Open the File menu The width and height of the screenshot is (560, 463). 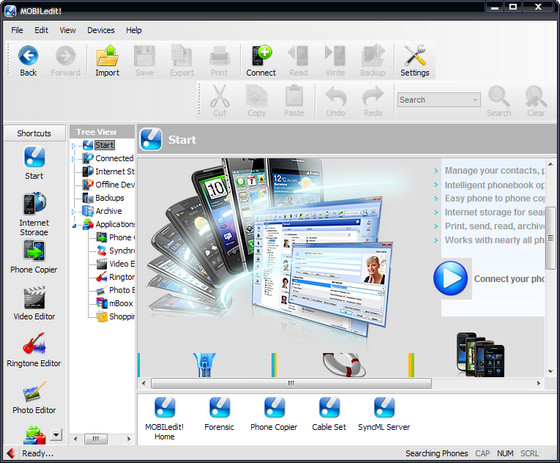(17, 30)
